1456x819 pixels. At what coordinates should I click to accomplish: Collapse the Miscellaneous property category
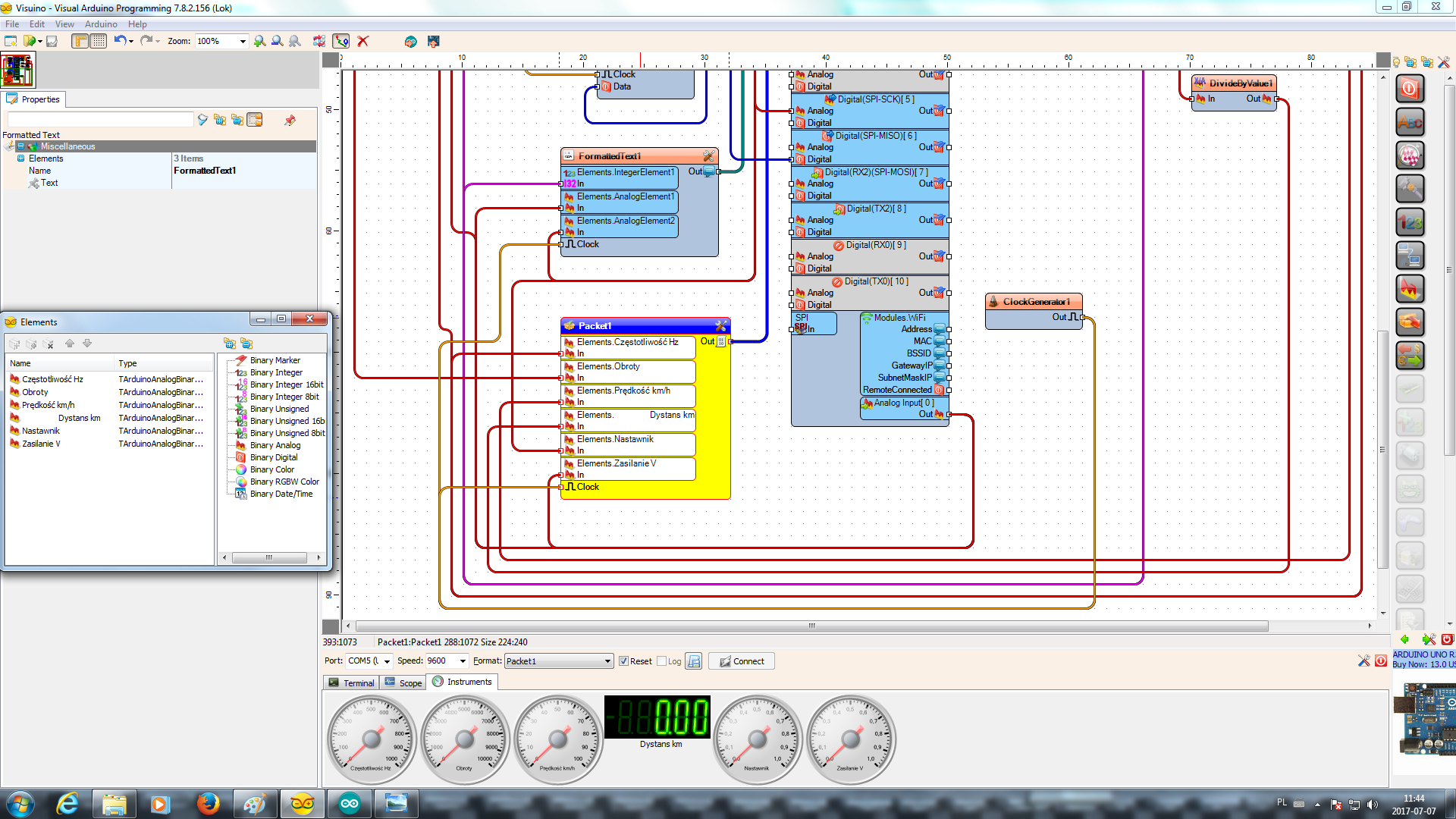[21, 146]
